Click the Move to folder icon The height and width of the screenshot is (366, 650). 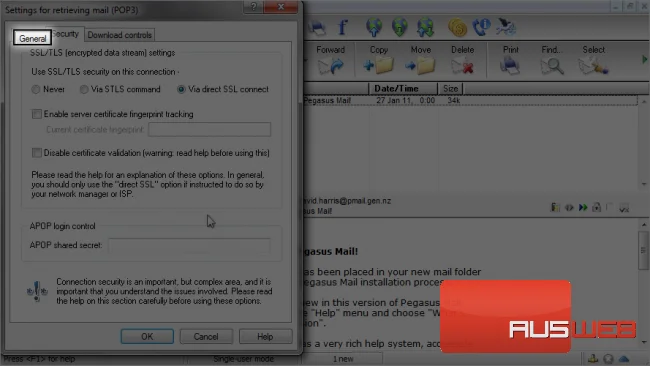click(x=420, y=65)
